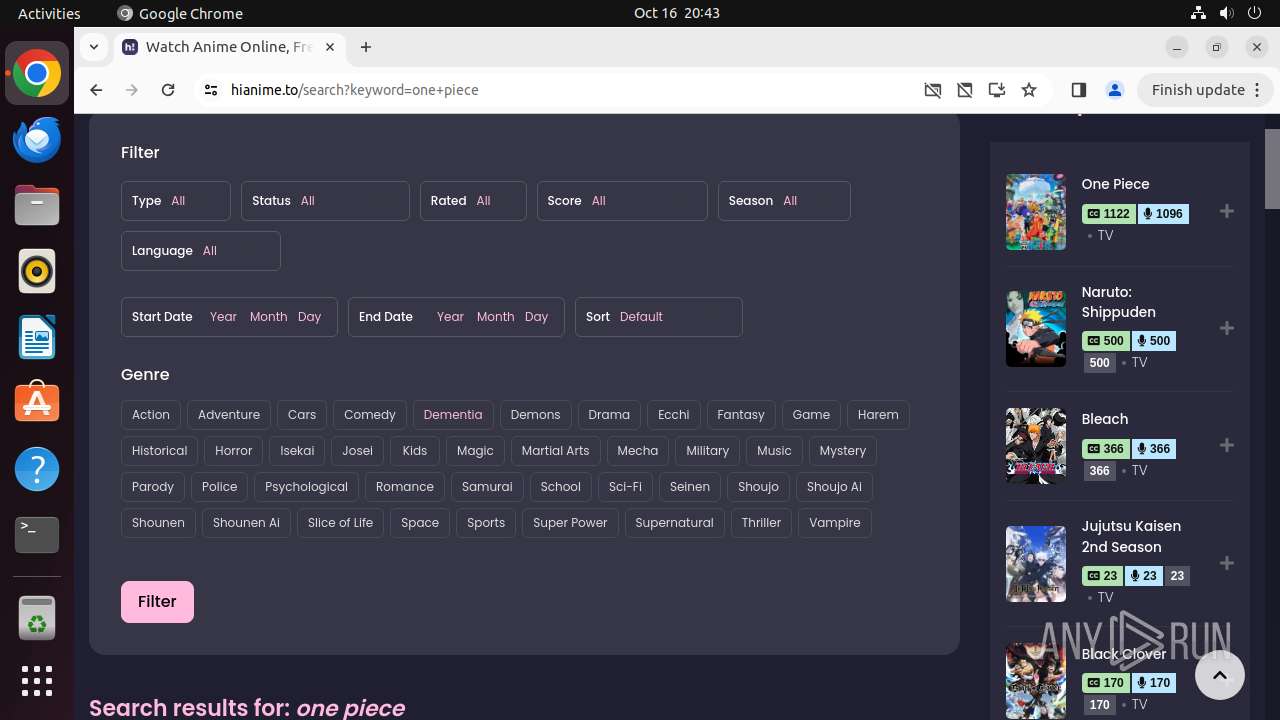Screen dimensions: 1280x720
Task: Open LibreOffice Writer from the dock
Action: [x=37, y=337]
